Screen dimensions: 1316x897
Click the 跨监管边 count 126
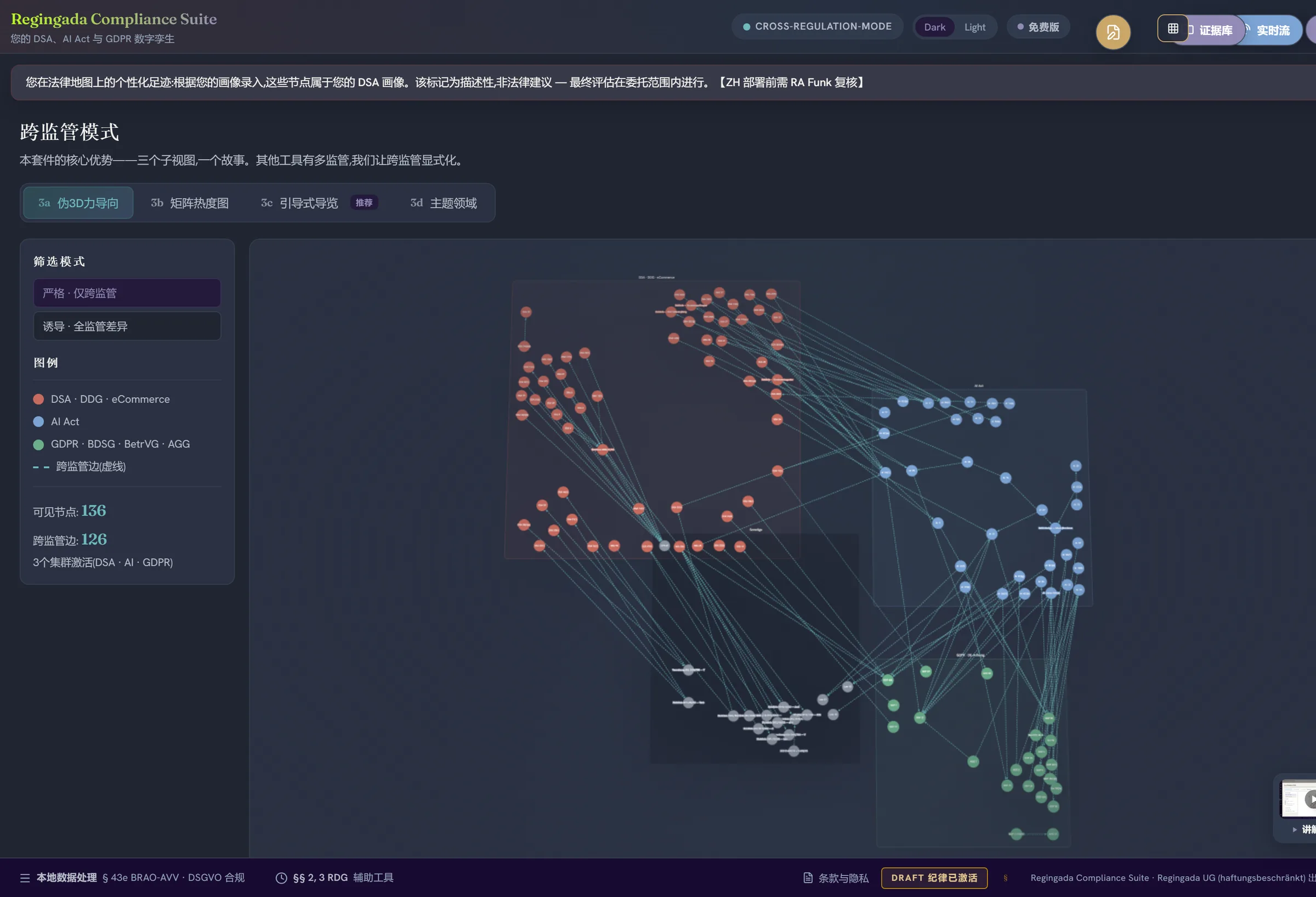[93, 539]
